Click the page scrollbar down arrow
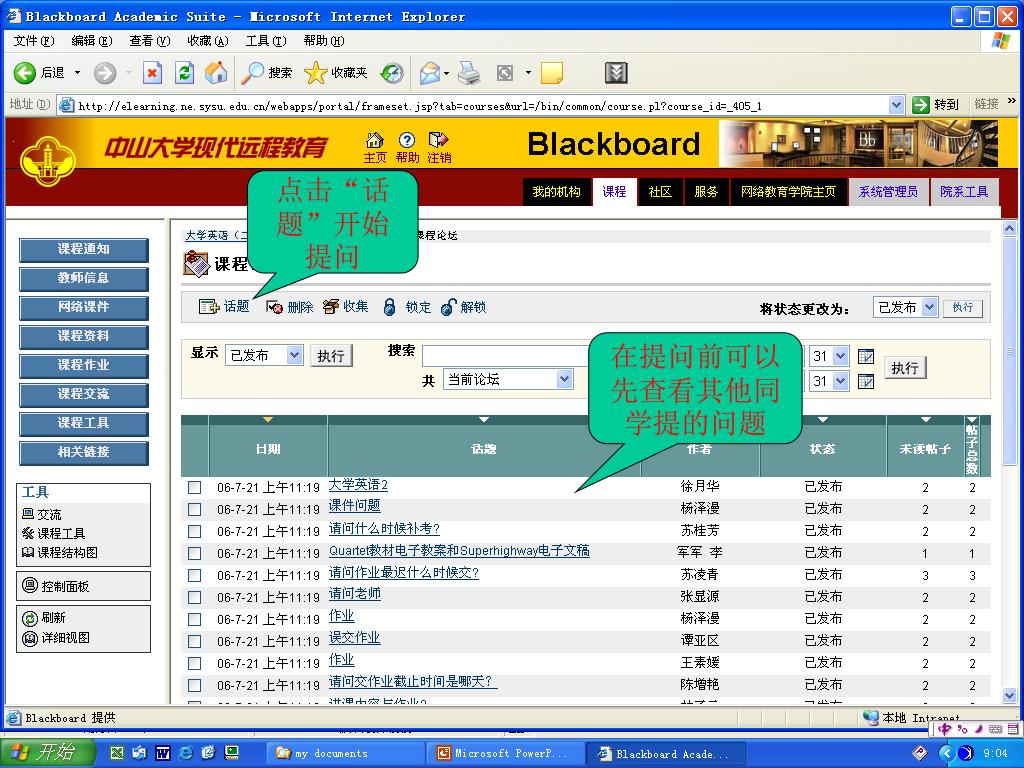Image resolution: width=1024 pixels, height=768 pixels. point(1009,695)
